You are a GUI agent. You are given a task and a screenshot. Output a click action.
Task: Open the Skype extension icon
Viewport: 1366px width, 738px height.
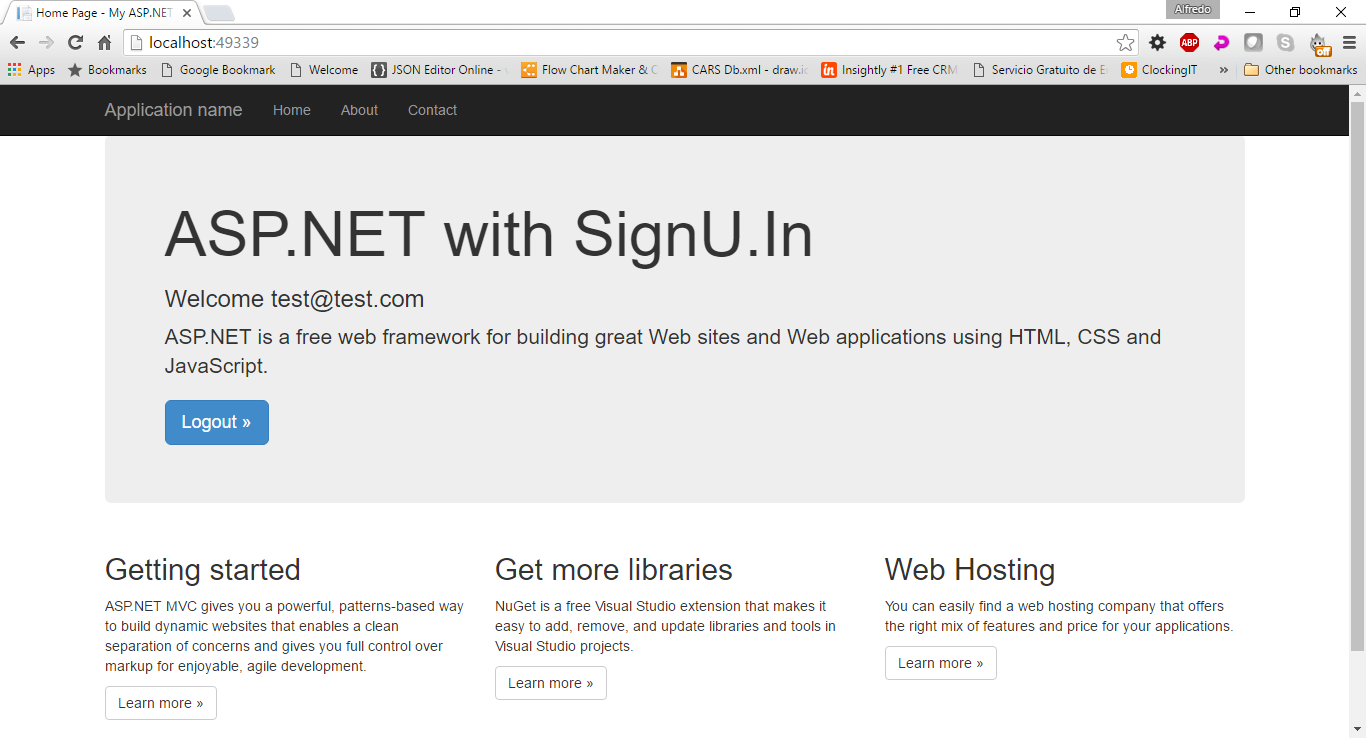coord(1285,42)
